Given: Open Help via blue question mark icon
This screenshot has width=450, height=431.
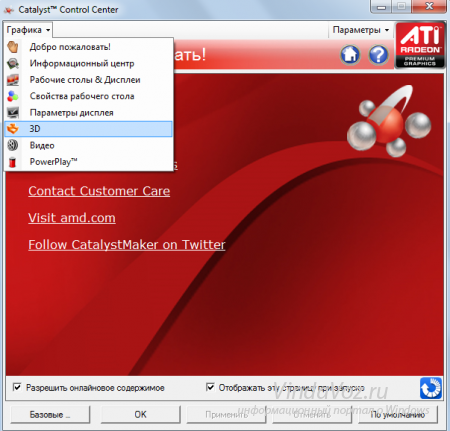Looking at the screenshot, I should [378, 55].
